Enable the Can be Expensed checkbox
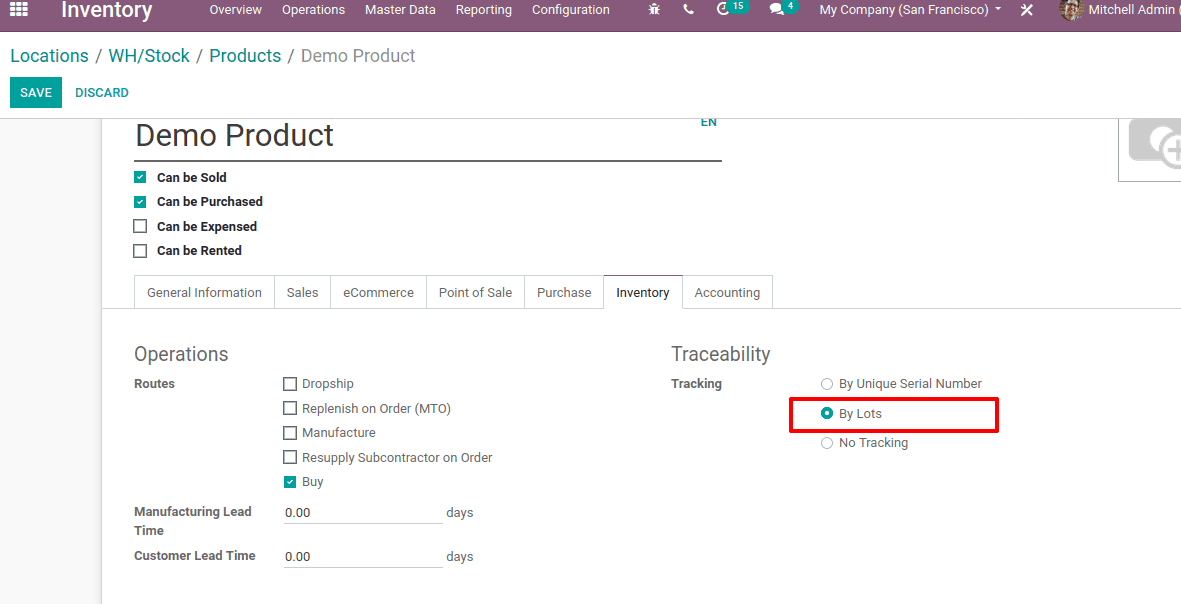Image resolution: width=1181 pixels, height=604 pixels. click(x=140, y=226)
